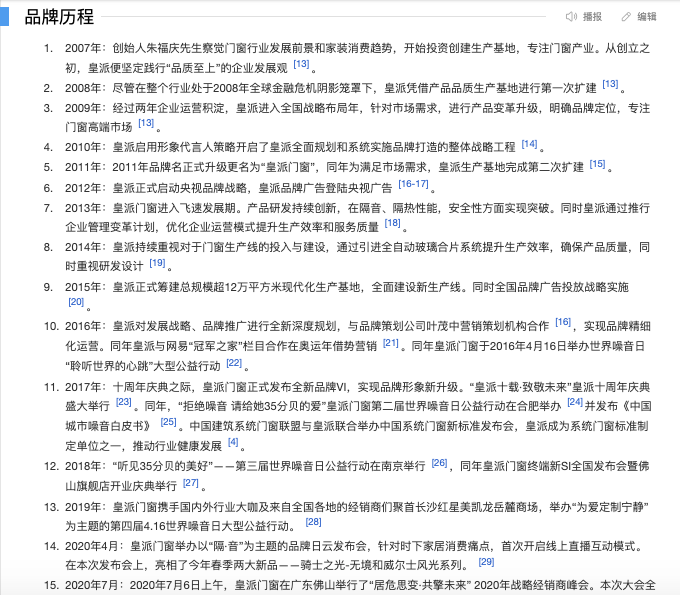Open reference [13] in the 2009年 entry
680x595 pixels.
[146, 123]
